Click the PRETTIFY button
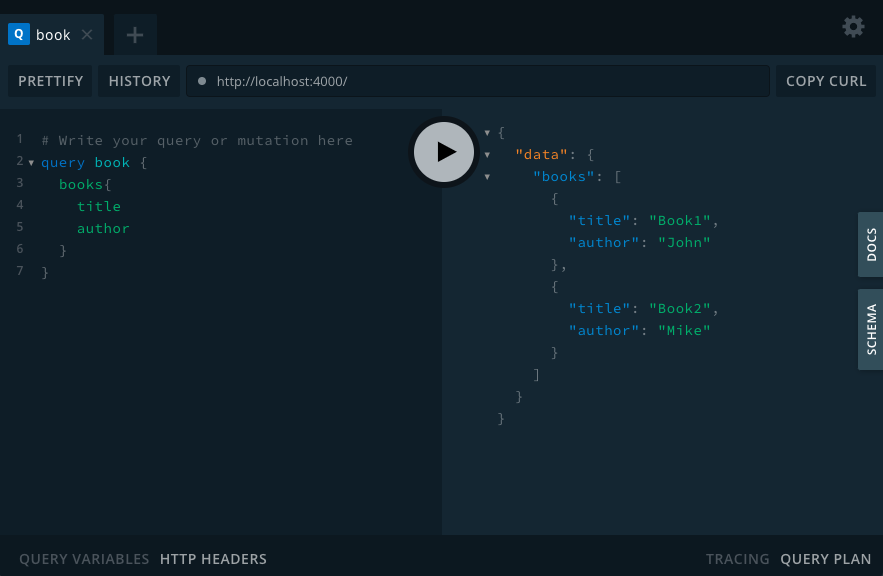883x576 pixels. (x=50, y=81)
